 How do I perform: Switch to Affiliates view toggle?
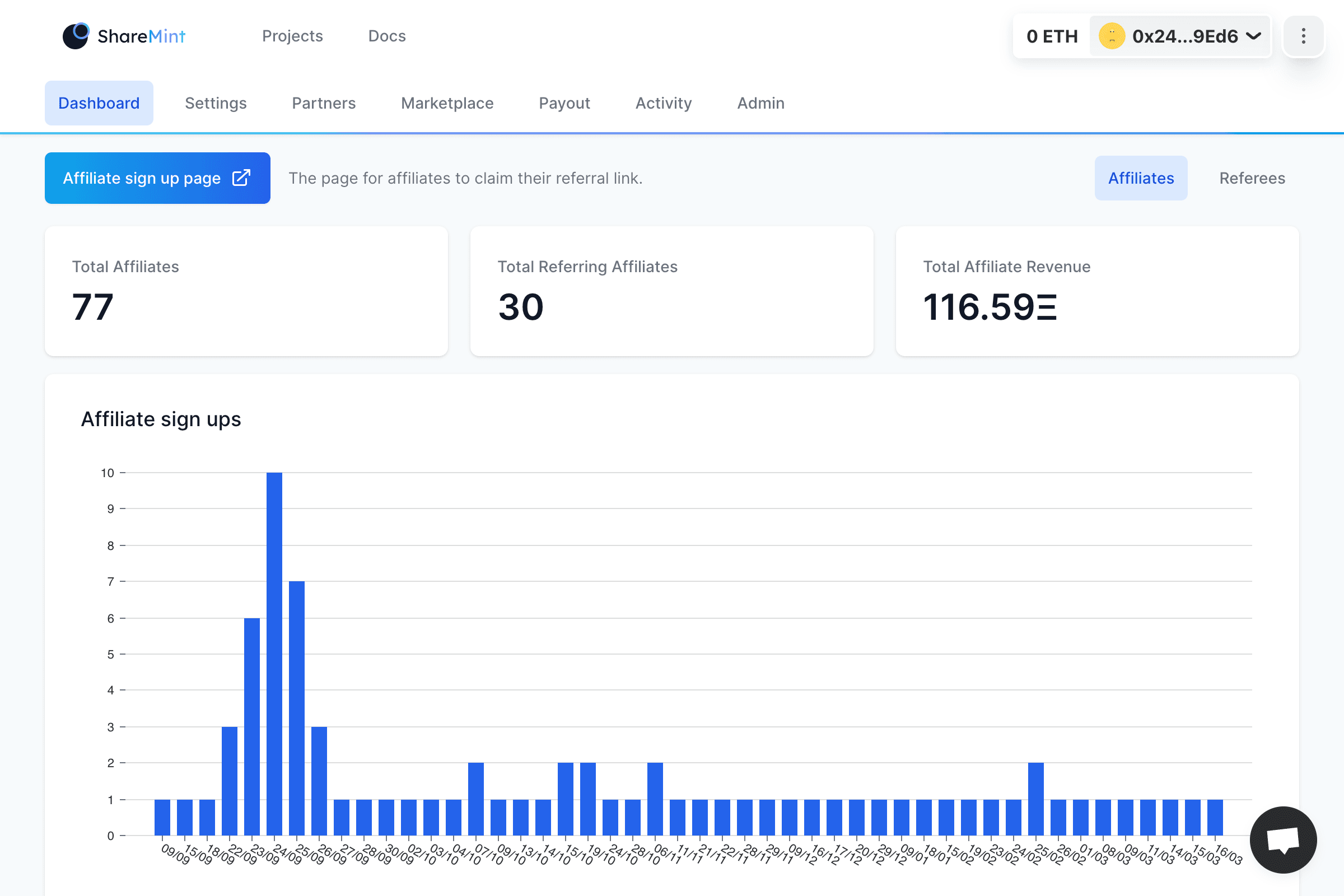click(1141, 178)
